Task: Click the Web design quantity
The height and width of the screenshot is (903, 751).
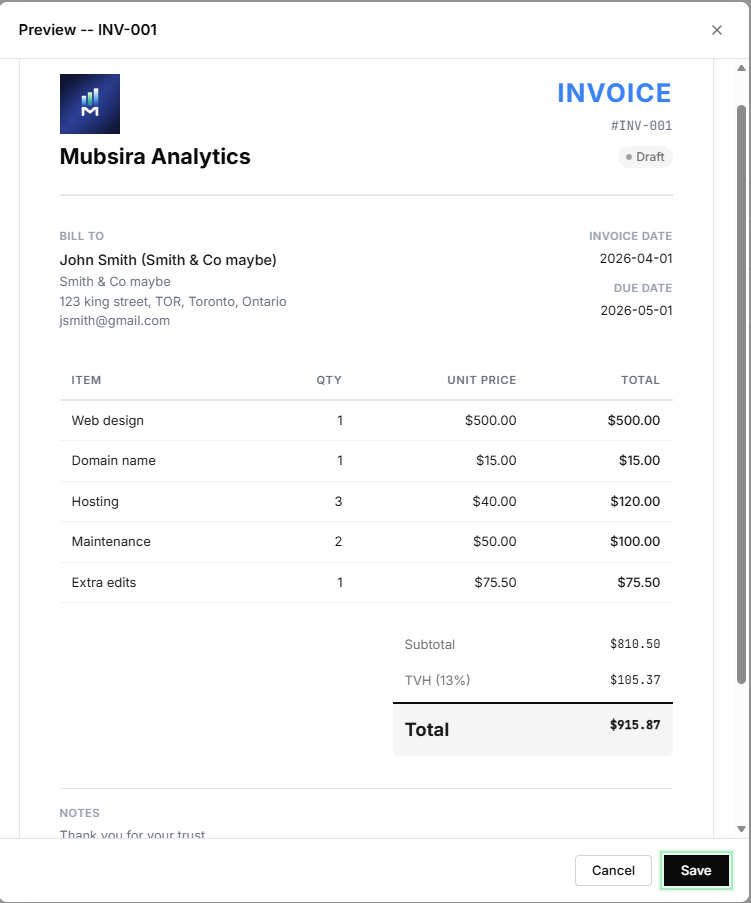Action: click(x=340, y=420)
